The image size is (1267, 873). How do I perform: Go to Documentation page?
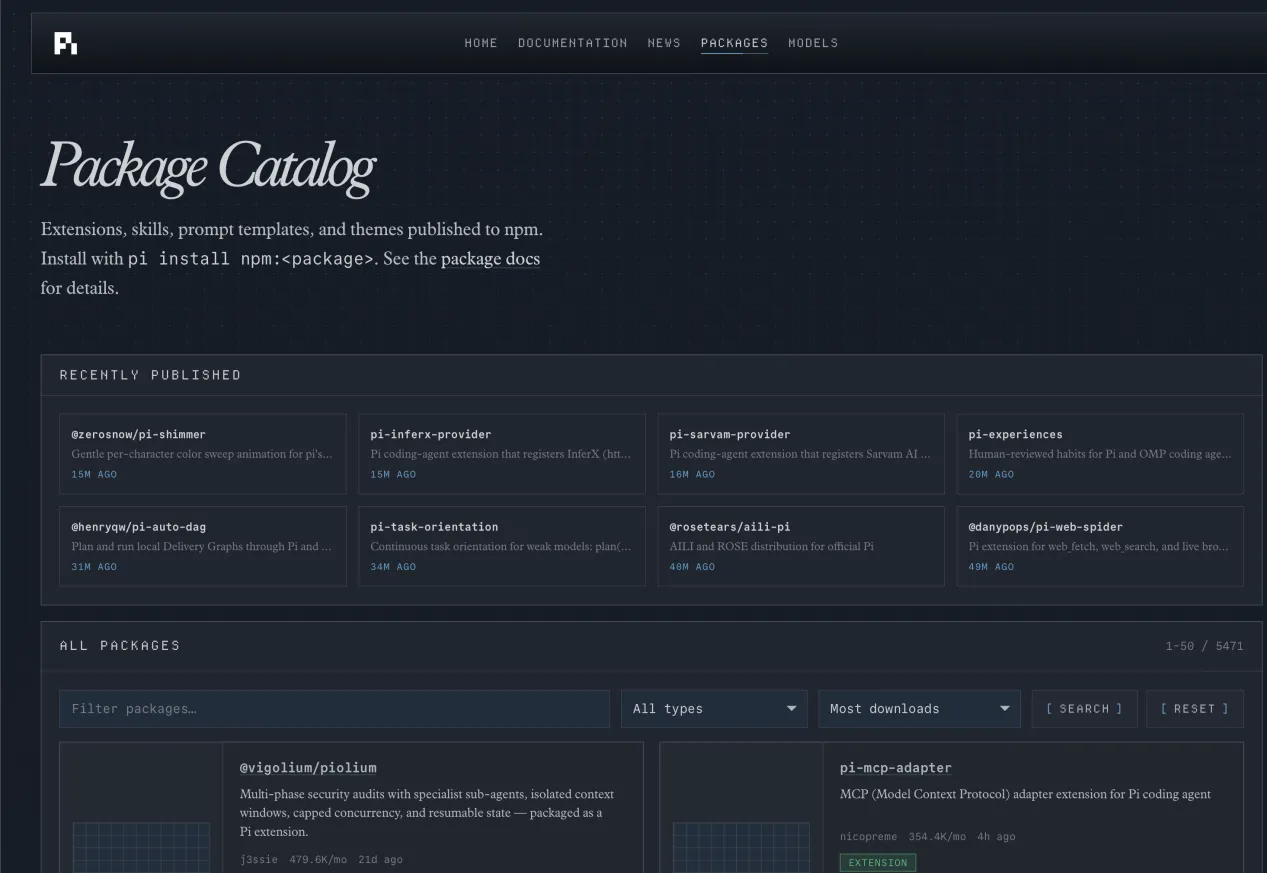[573, 43]
